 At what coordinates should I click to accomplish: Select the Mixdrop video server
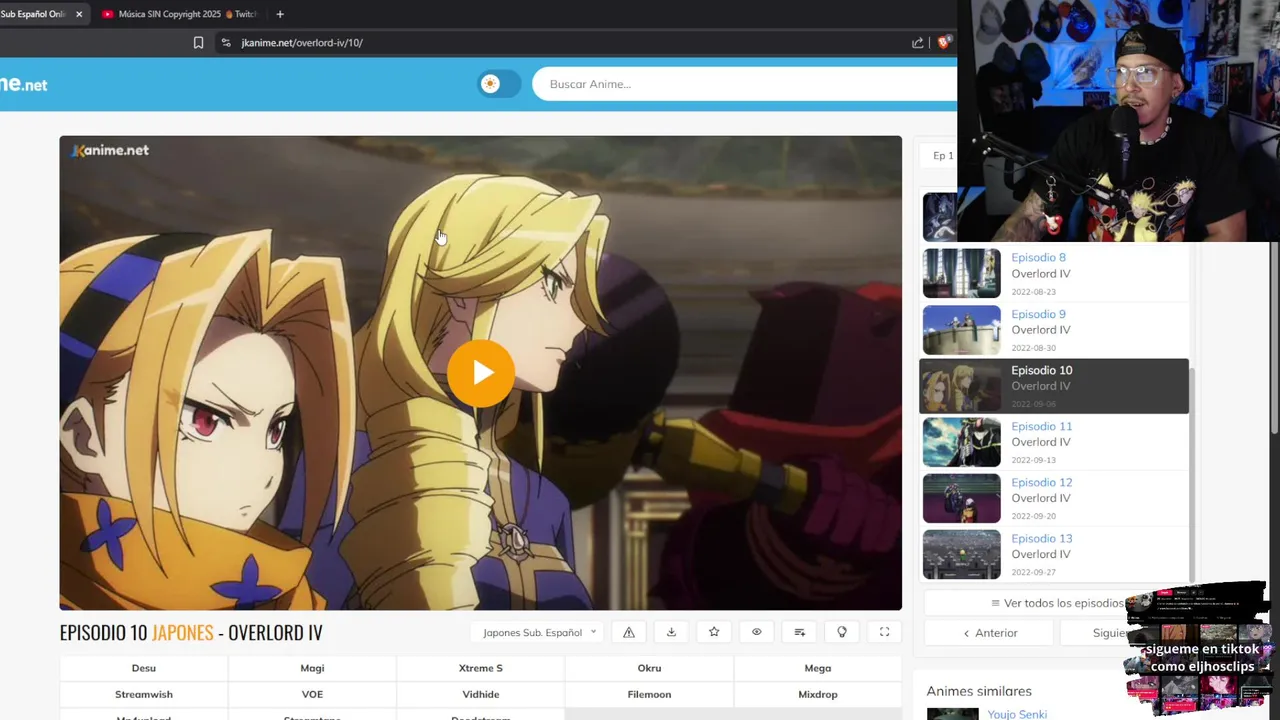click(818, 694)
